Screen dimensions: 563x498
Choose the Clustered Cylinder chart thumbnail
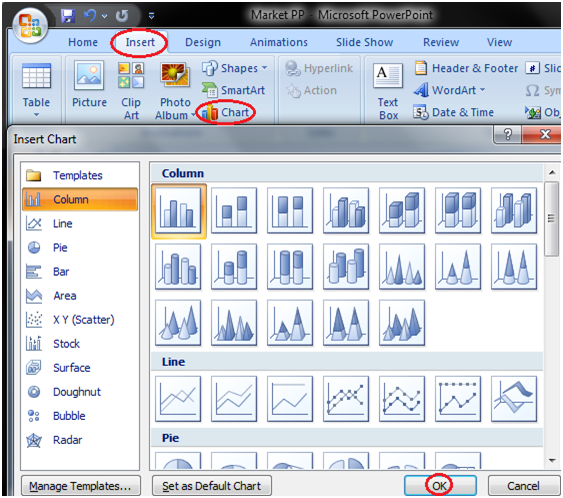178,266
